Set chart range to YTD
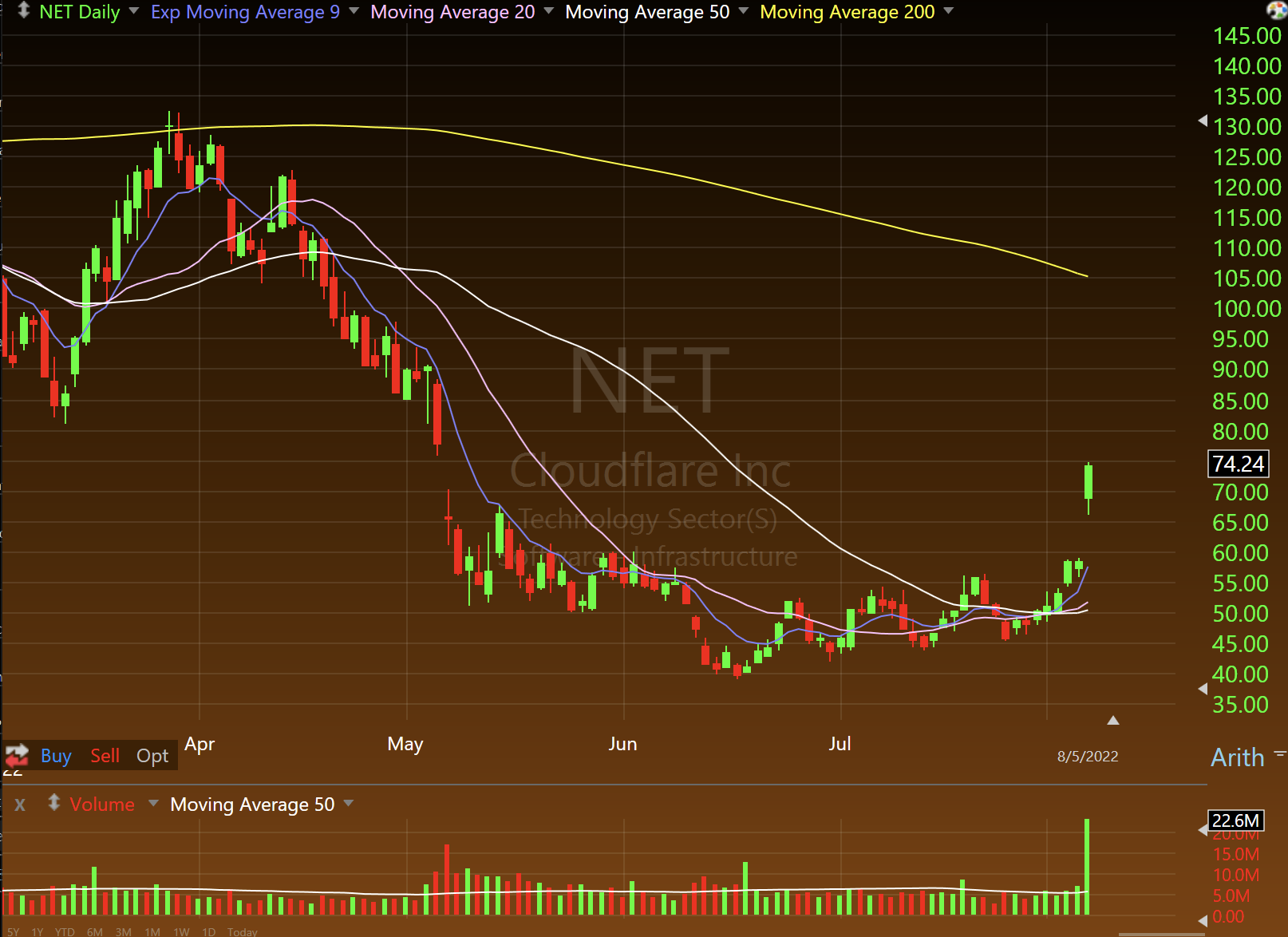This screenshot has height=937, width=1288. (65, 931)
